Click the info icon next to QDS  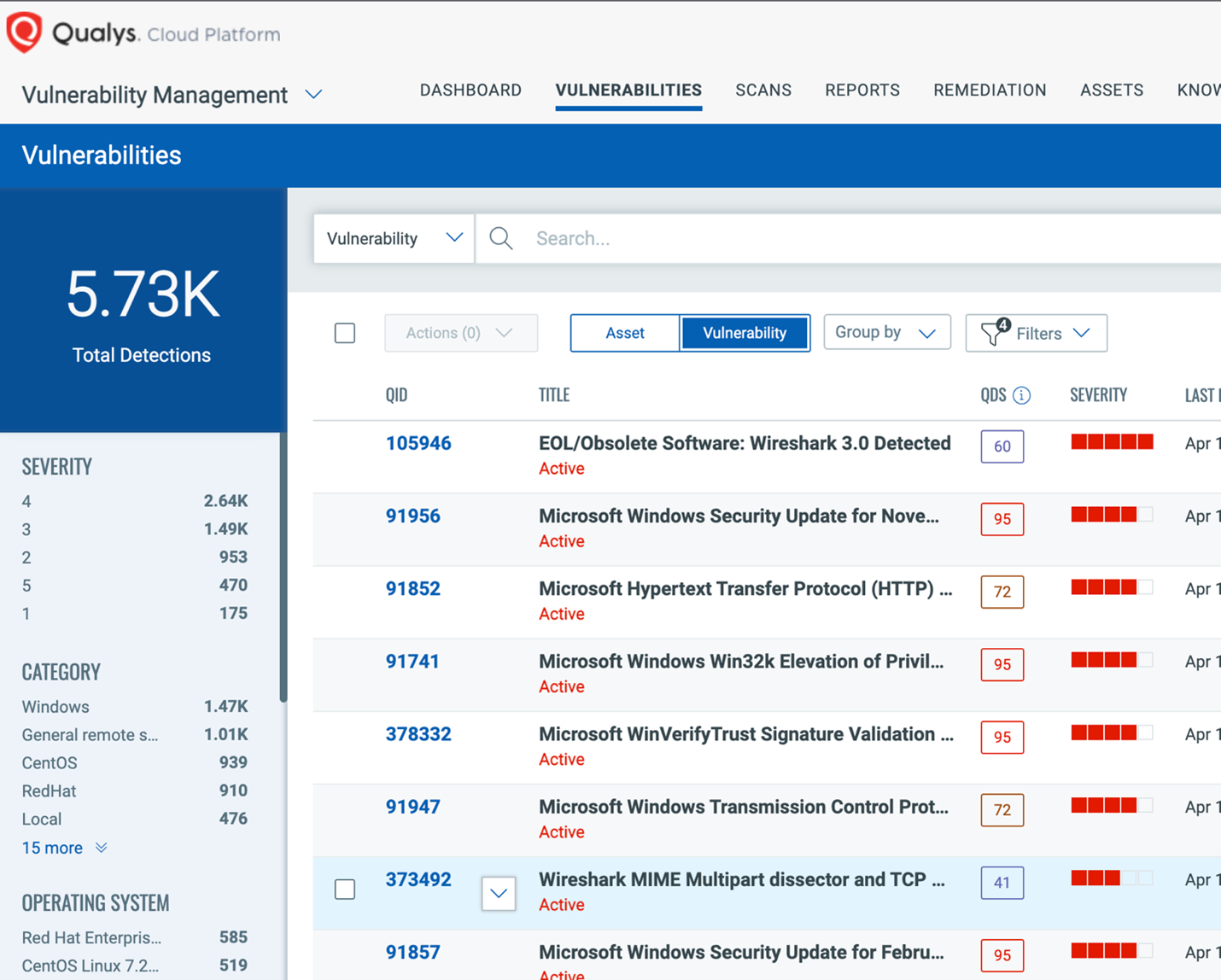[1022, 394]
